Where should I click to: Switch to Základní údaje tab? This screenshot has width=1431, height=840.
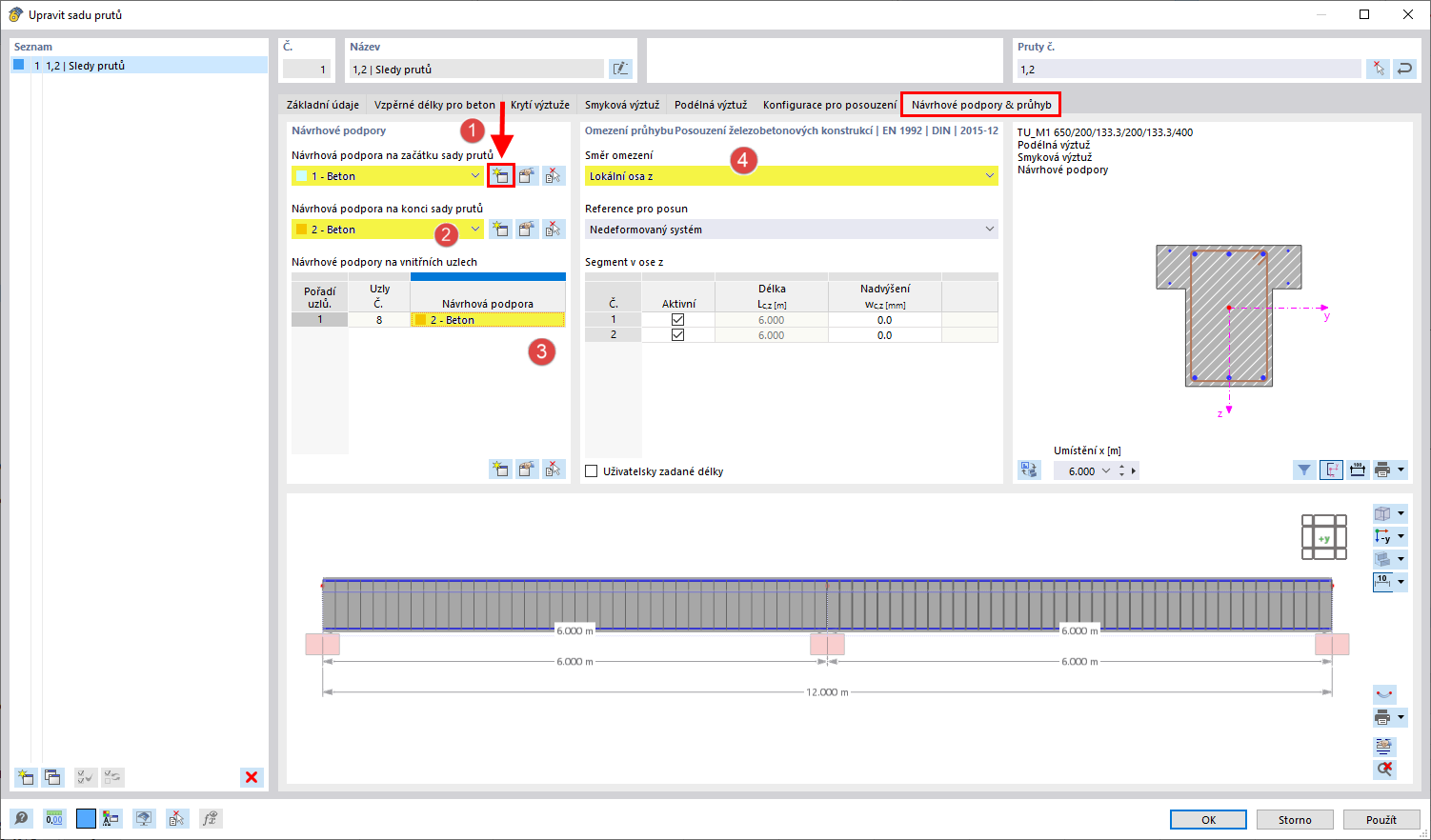323,105
